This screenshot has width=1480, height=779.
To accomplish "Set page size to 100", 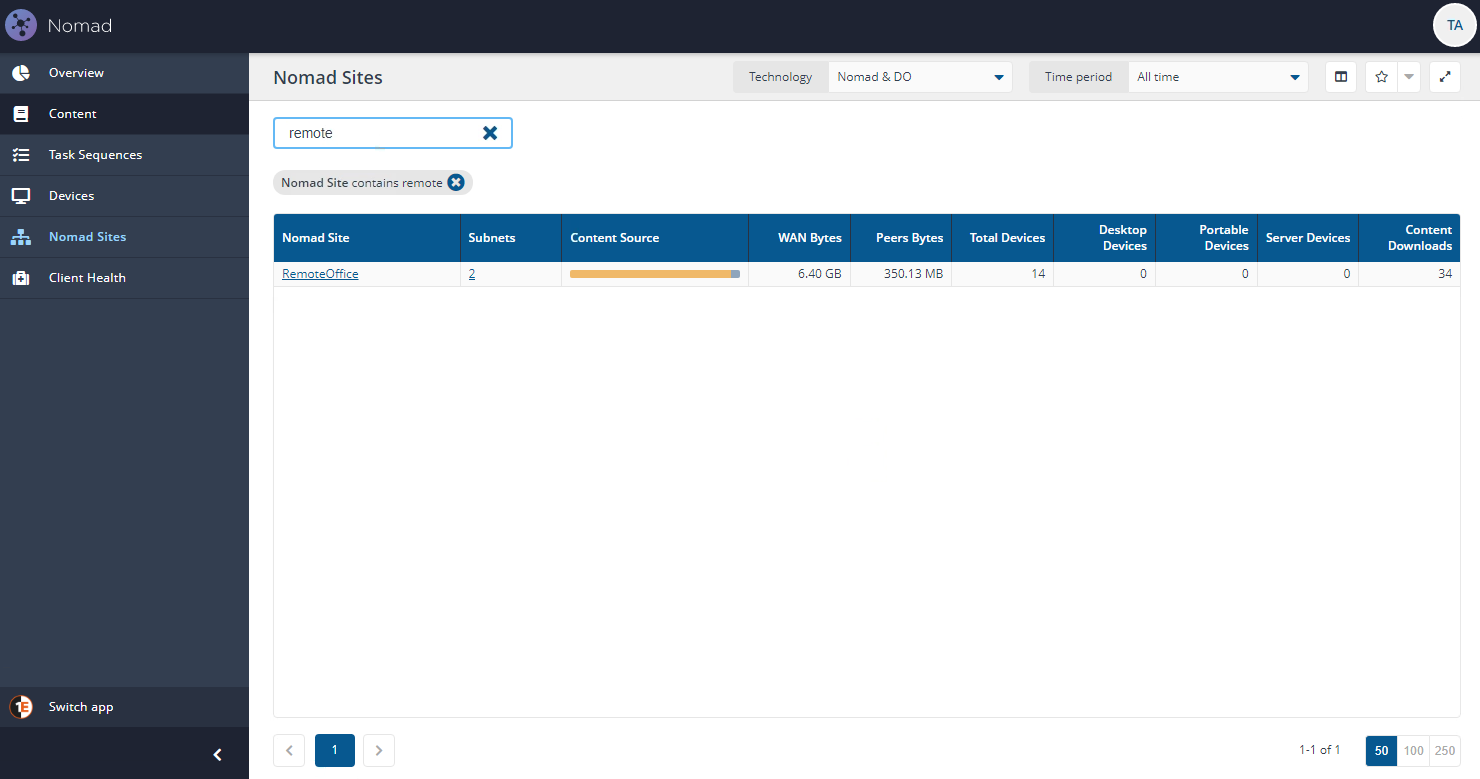I will (x=1413, y=750).
